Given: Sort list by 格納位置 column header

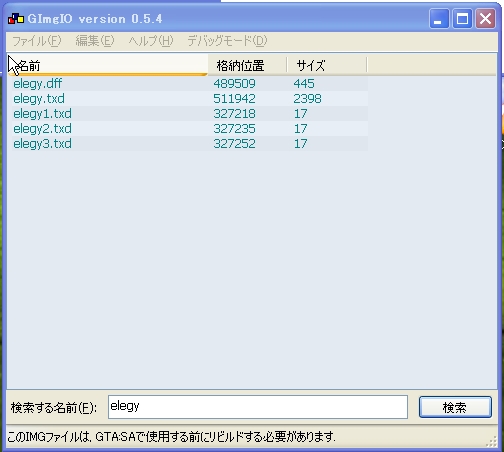Looking at the screenshot, I should [x=247, y=65].
